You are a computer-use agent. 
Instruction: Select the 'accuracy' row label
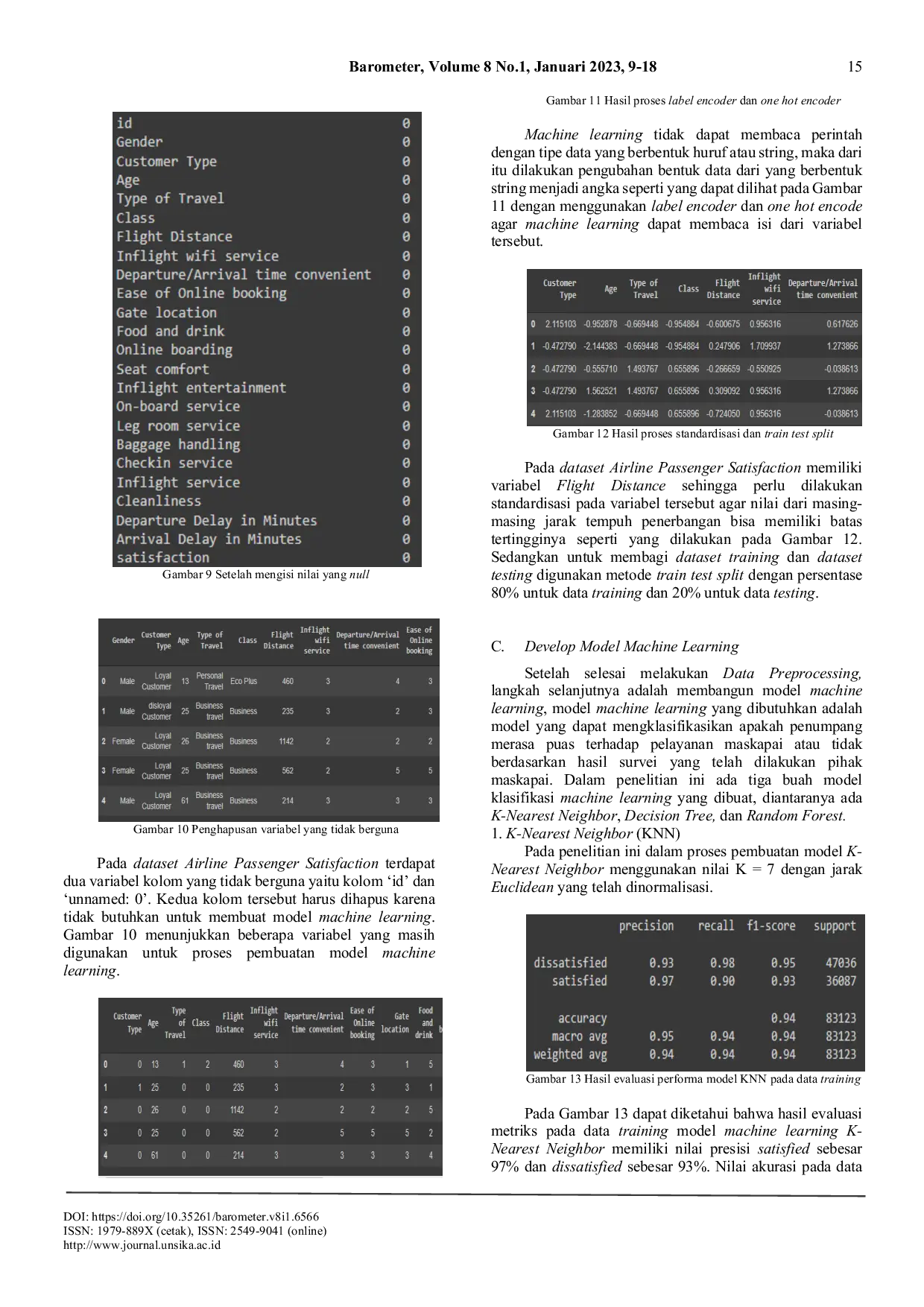pyautogui.click(x=582, y=1019)
